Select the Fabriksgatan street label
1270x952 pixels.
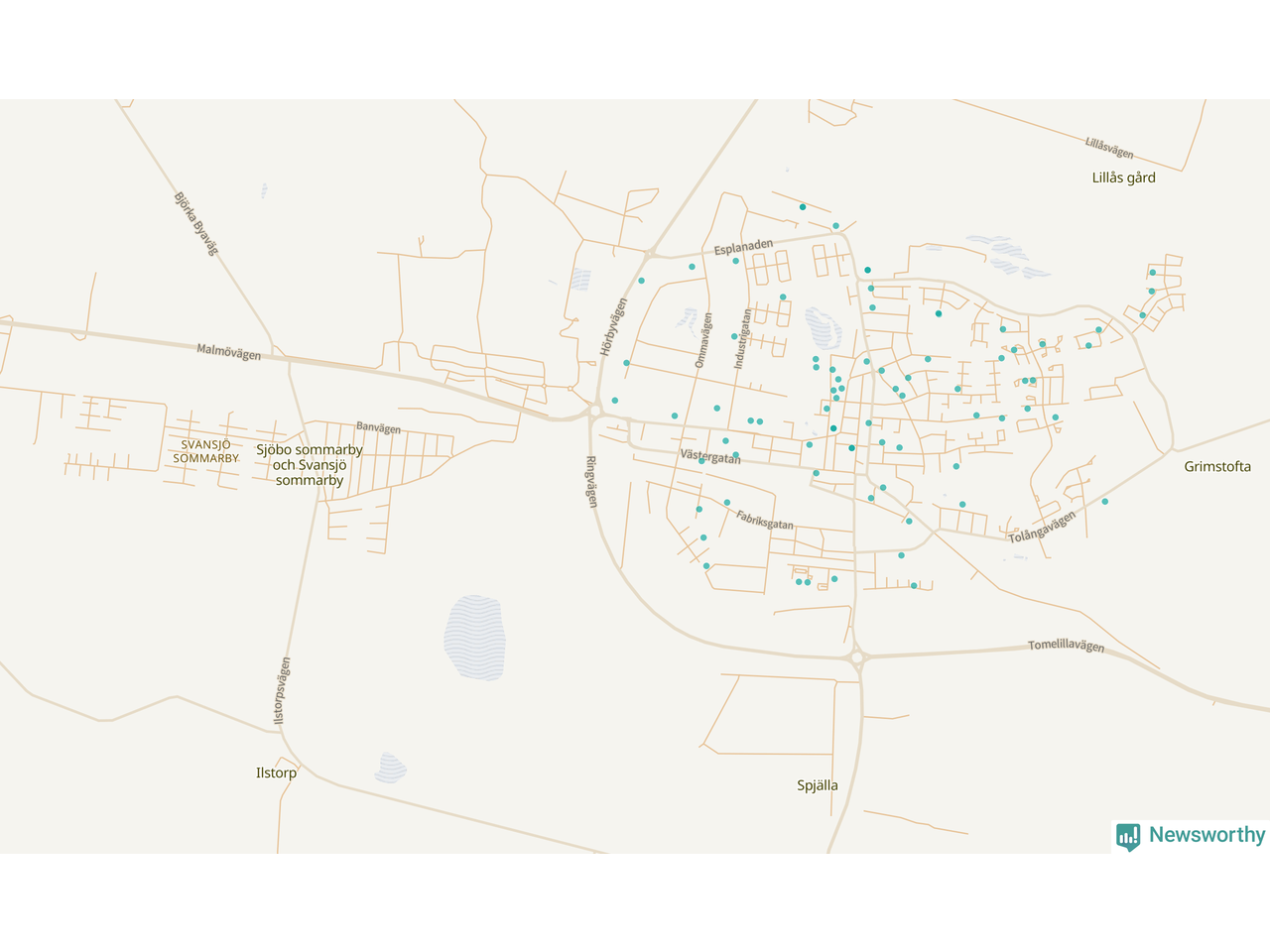pos(764,520)
